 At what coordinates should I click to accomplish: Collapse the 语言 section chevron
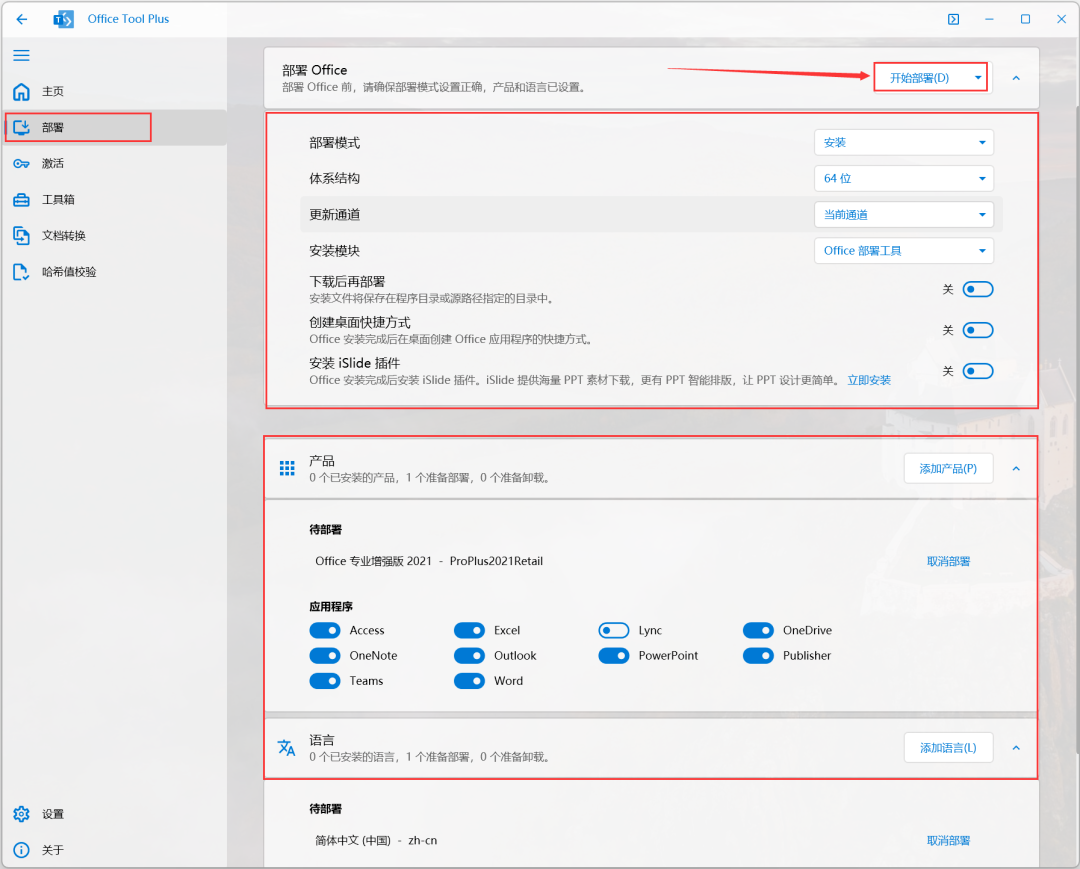tap(1016, 748)
